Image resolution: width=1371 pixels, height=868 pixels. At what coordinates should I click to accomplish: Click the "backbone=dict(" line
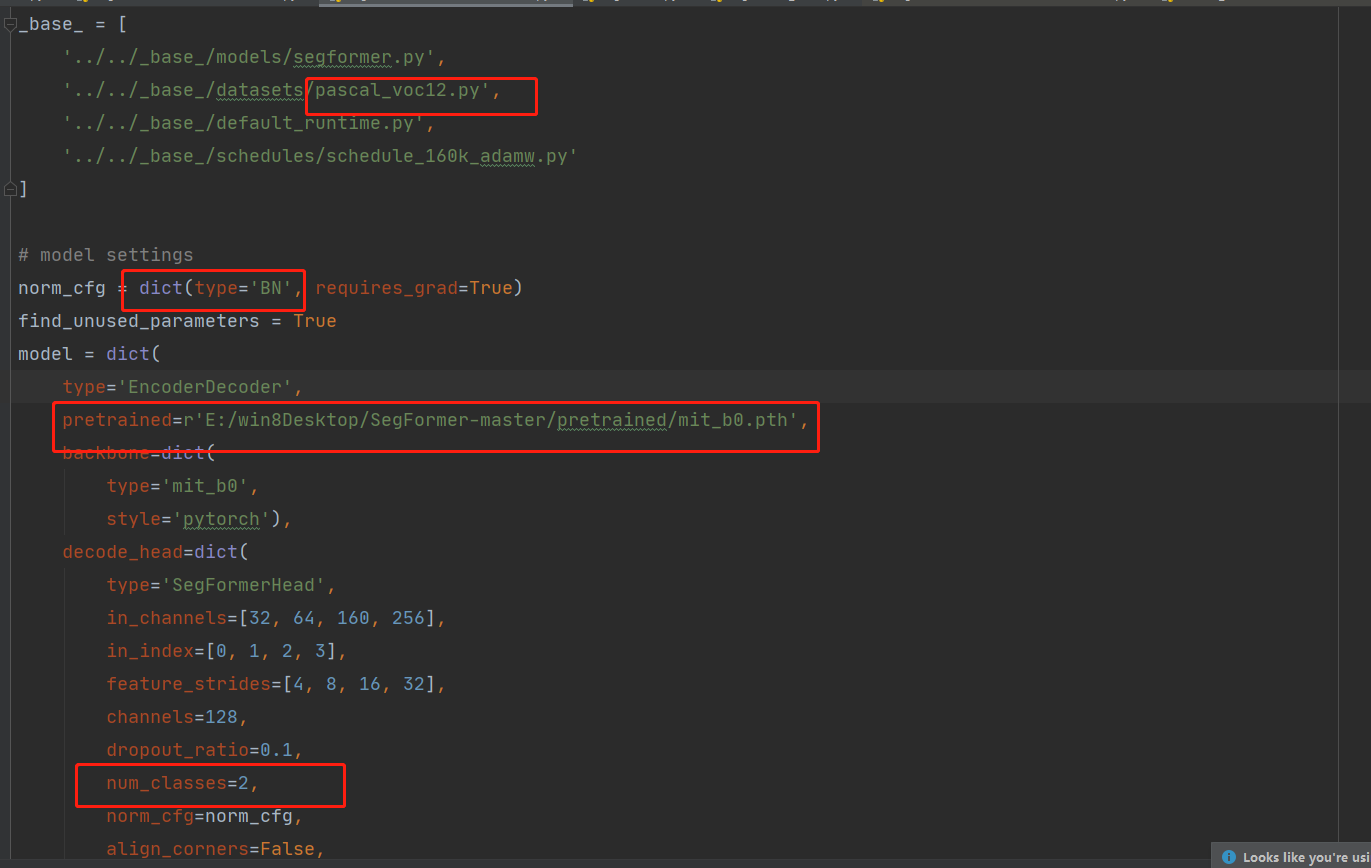click(138, 453)
